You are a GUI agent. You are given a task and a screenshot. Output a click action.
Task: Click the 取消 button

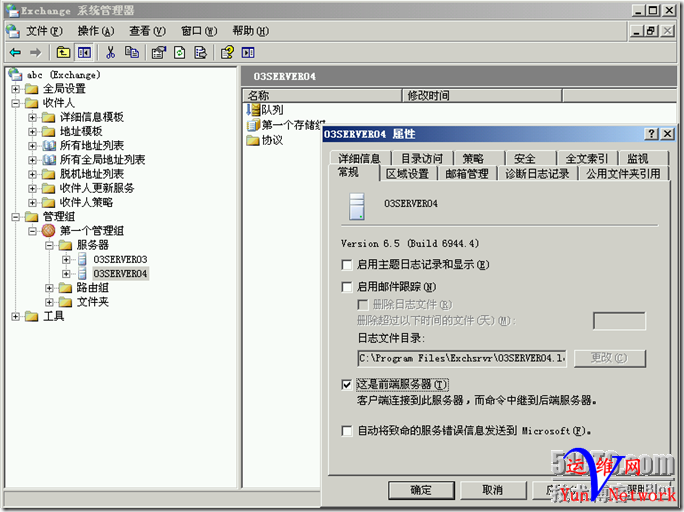493,490
